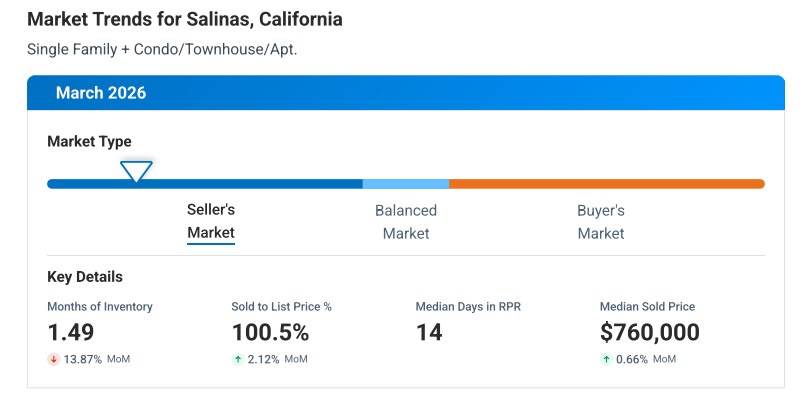812x402 pixels.
Task: Click the 14 median days value
Action: [429, 332]
